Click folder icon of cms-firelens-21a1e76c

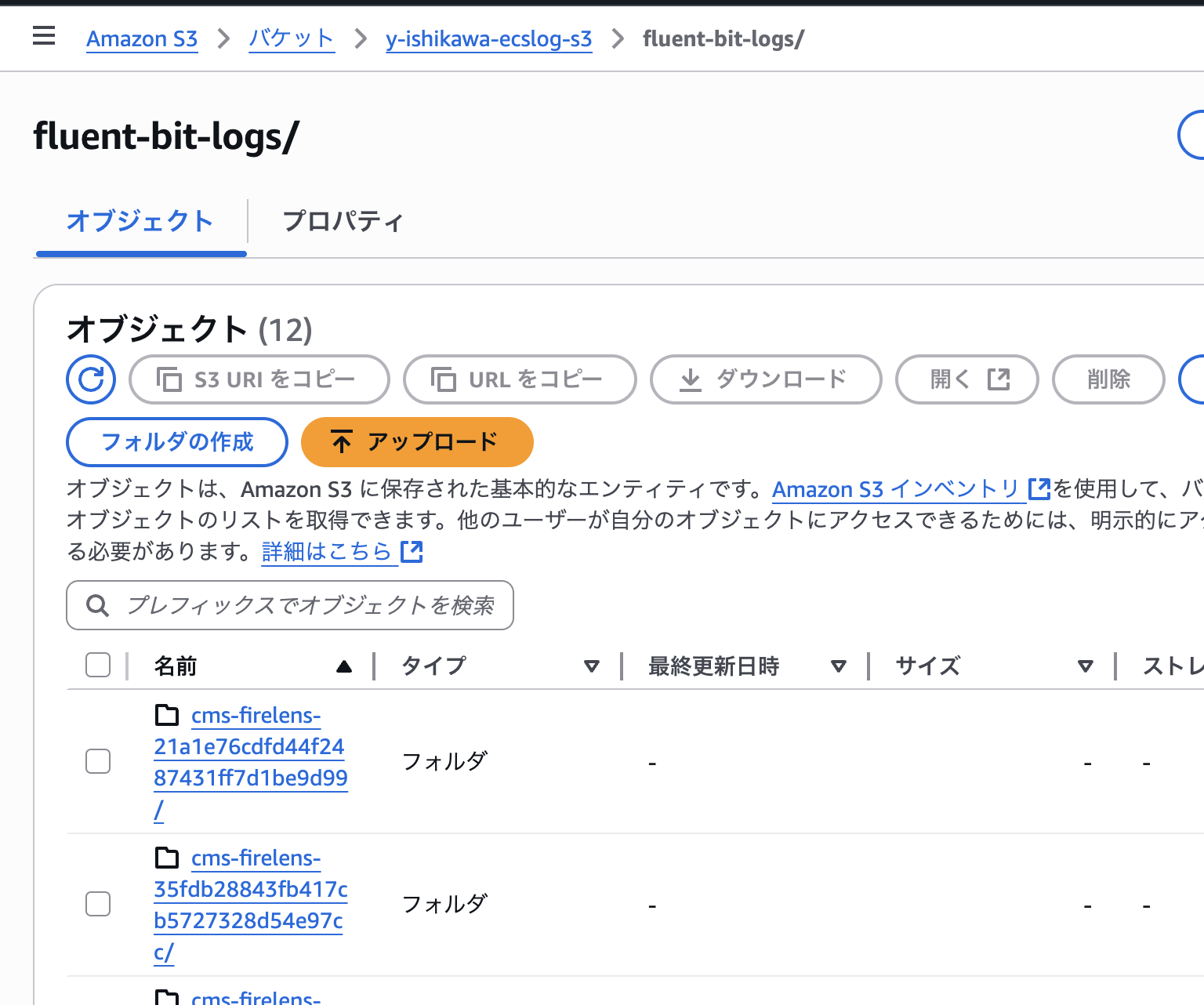(x=167, y=715)
